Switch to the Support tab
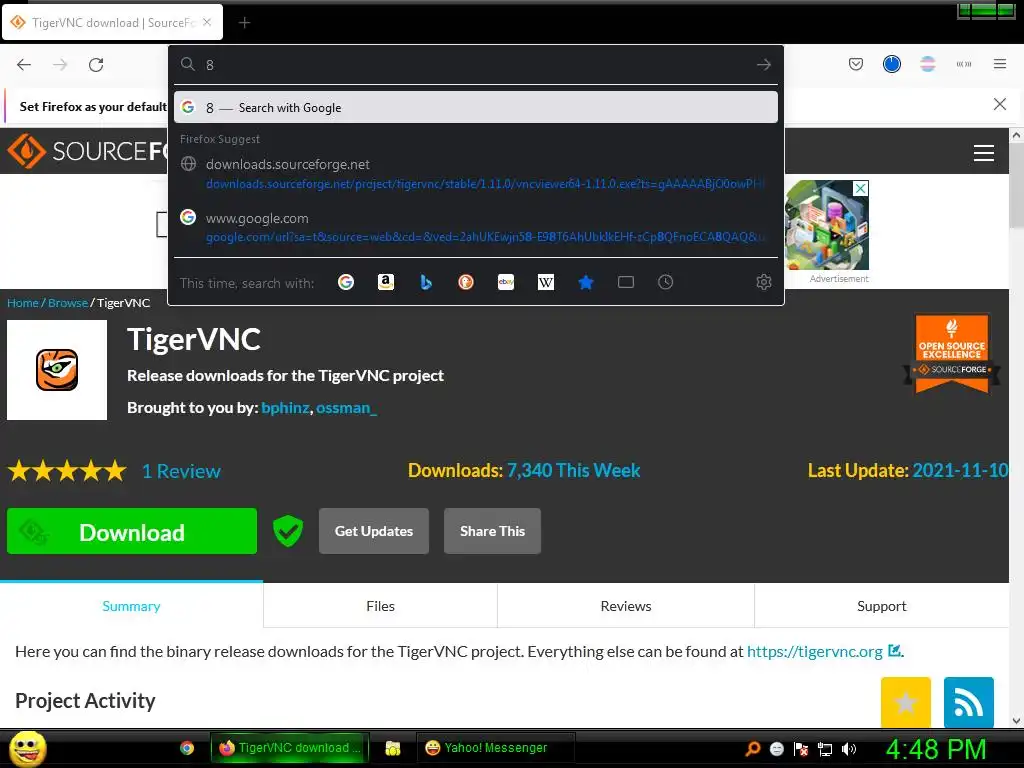Image resolution: width=1024 pixels, height=768 pixels. (x=882, y=606)
